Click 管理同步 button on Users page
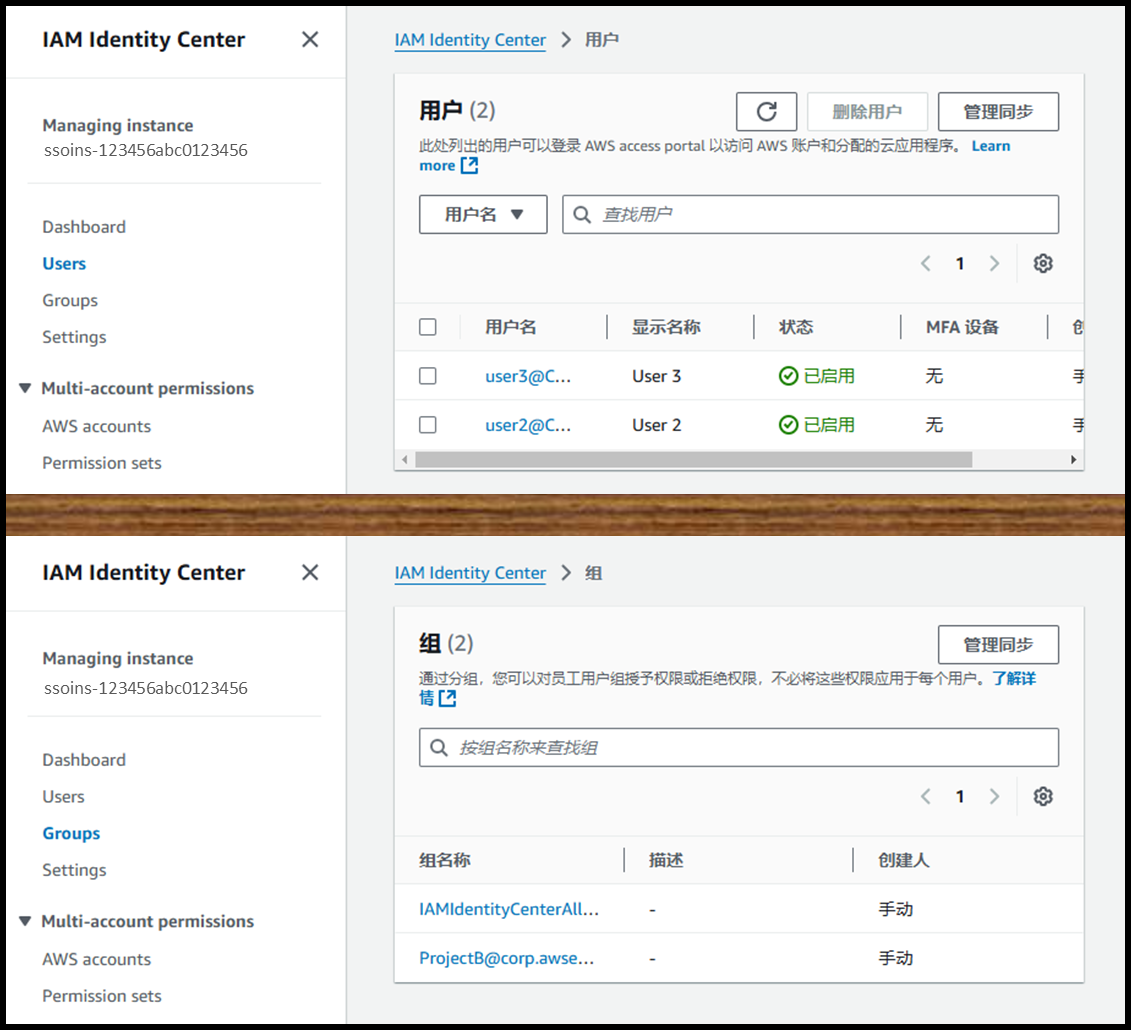This screenshot has height=1030, width=1131. (998, 112)
